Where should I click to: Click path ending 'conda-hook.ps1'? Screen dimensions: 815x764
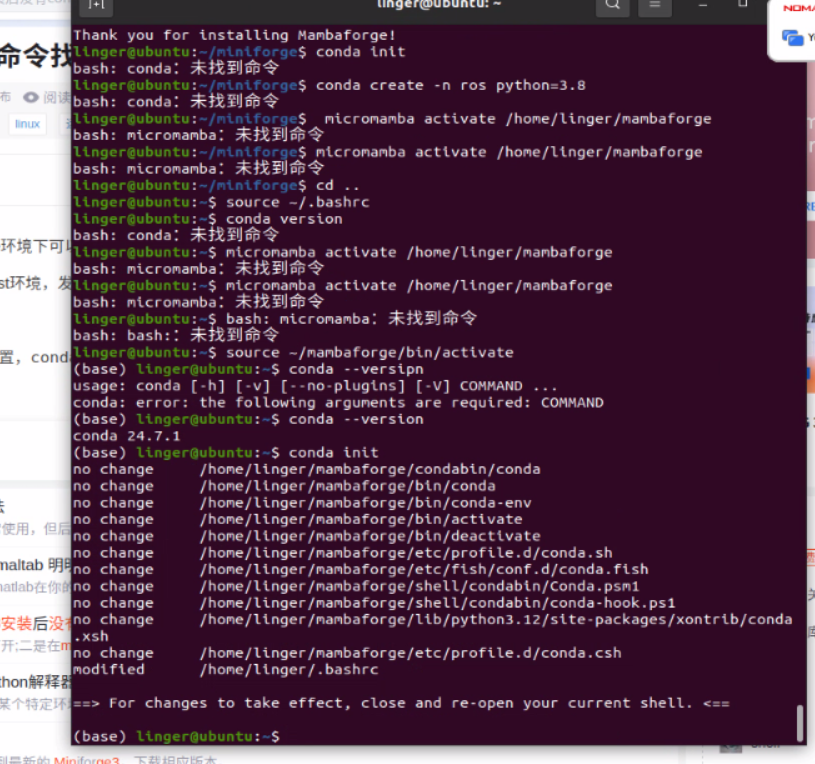pos(438,603)
